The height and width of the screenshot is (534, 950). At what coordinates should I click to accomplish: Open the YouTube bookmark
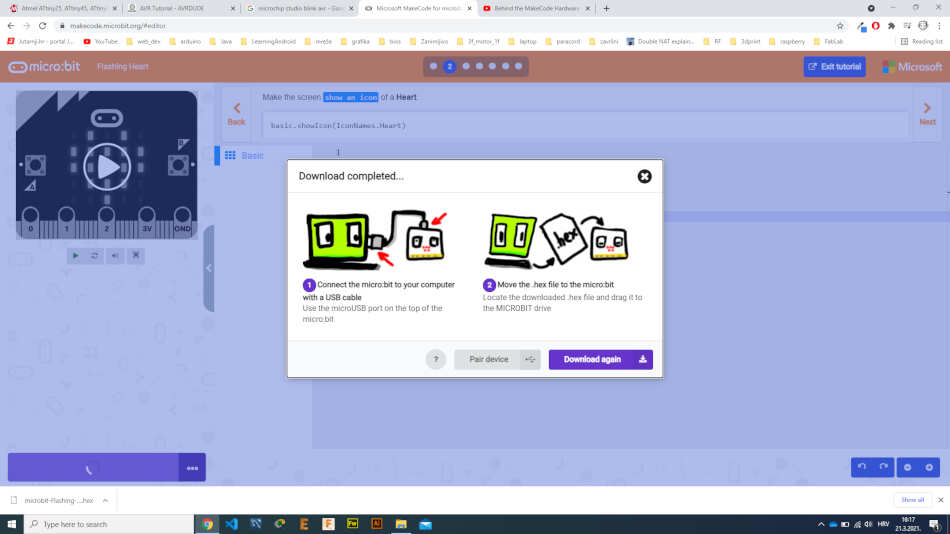pos(101,42)
